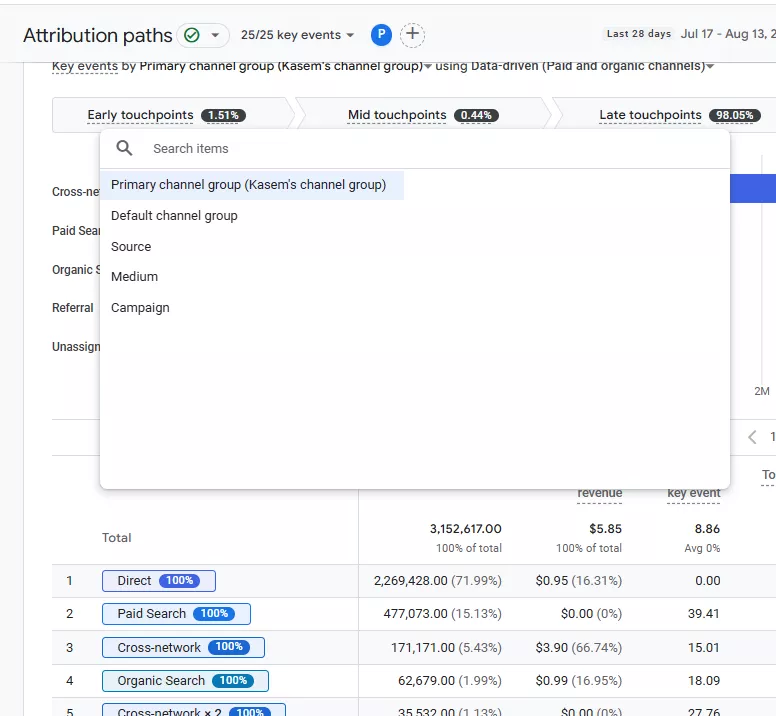The height and width of the screenshot is (716, 776).
Task: Choose Default channel group option
Action: coord(174,216)
